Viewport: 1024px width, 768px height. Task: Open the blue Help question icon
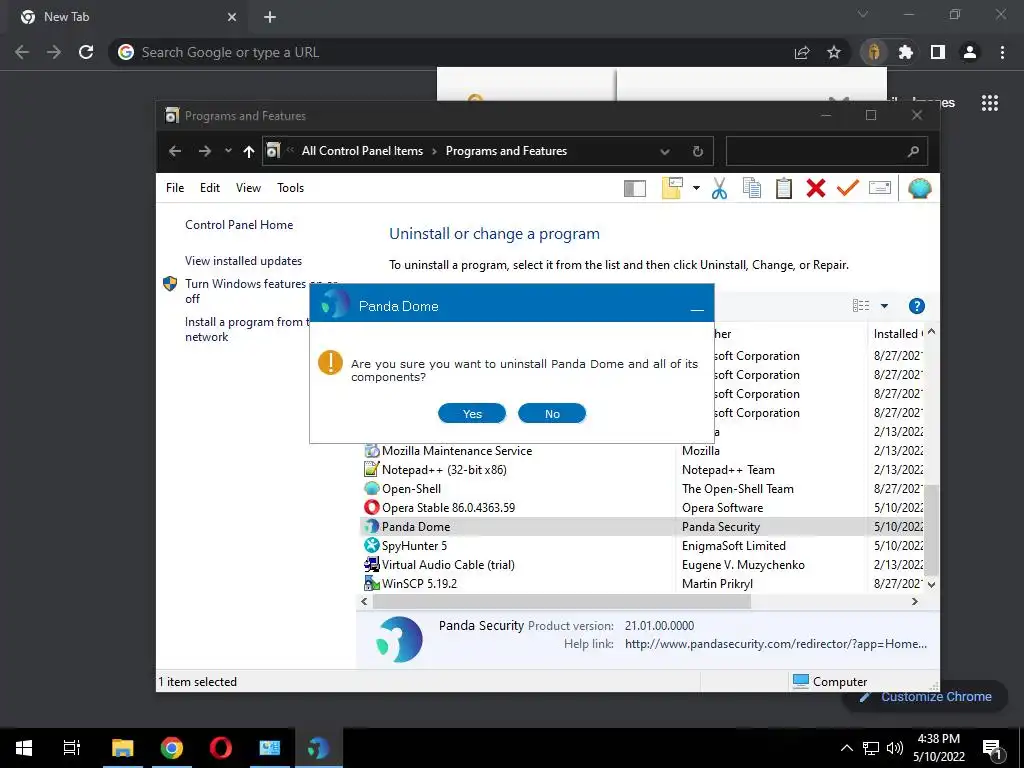916,306
